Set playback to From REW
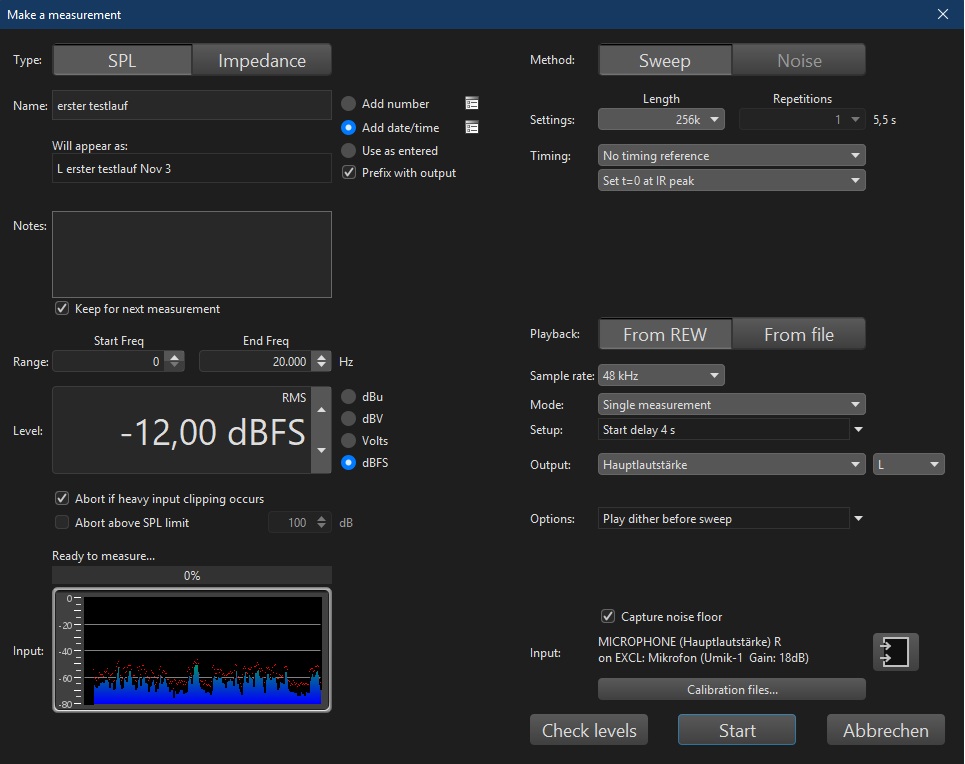This screenshot has width=965, height=764. (665, 334)
